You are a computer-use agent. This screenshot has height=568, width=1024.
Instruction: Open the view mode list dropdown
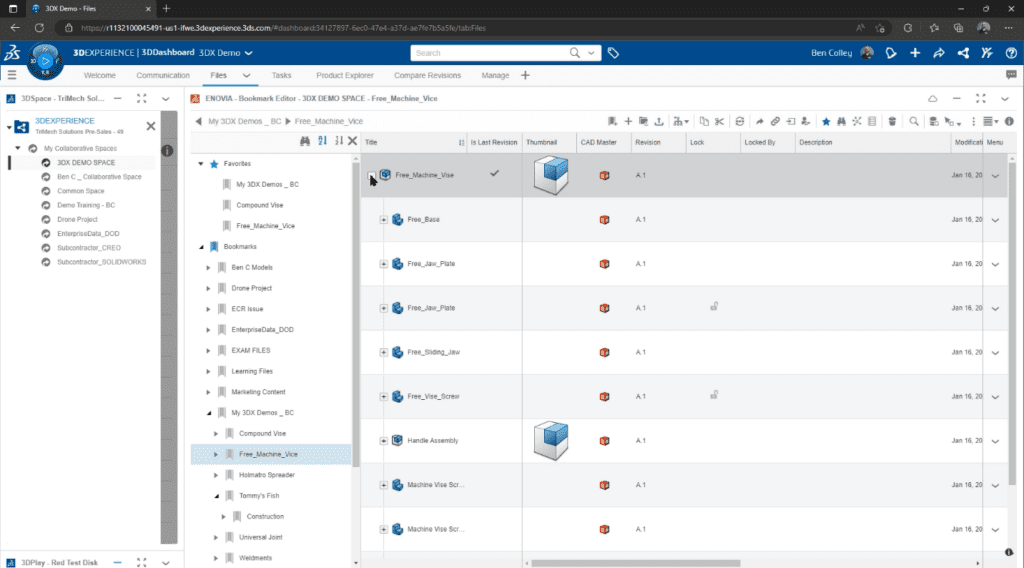(991, 121)
